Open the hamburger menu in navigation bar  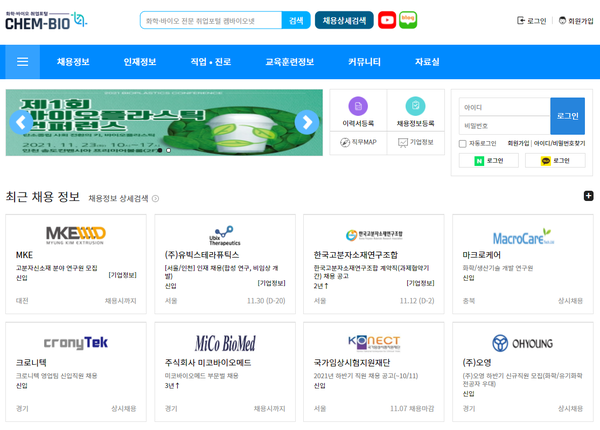tap(22, 62)
